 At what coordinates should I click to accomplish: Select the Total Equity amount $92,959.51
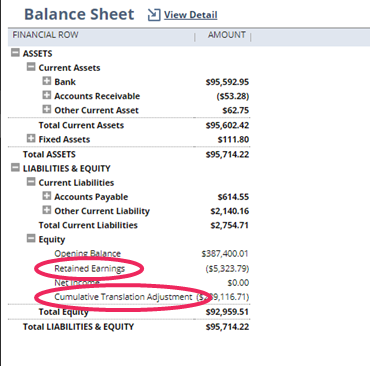tap(227, 312)
